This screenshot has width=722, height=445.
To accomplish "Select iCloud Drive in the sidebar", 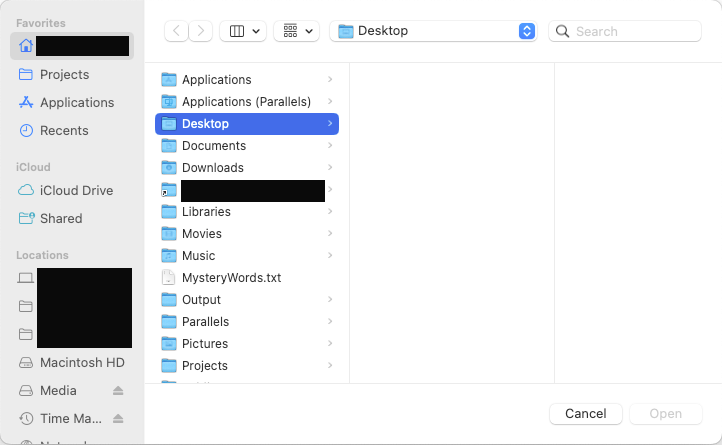I will click(x=76, y=190).
